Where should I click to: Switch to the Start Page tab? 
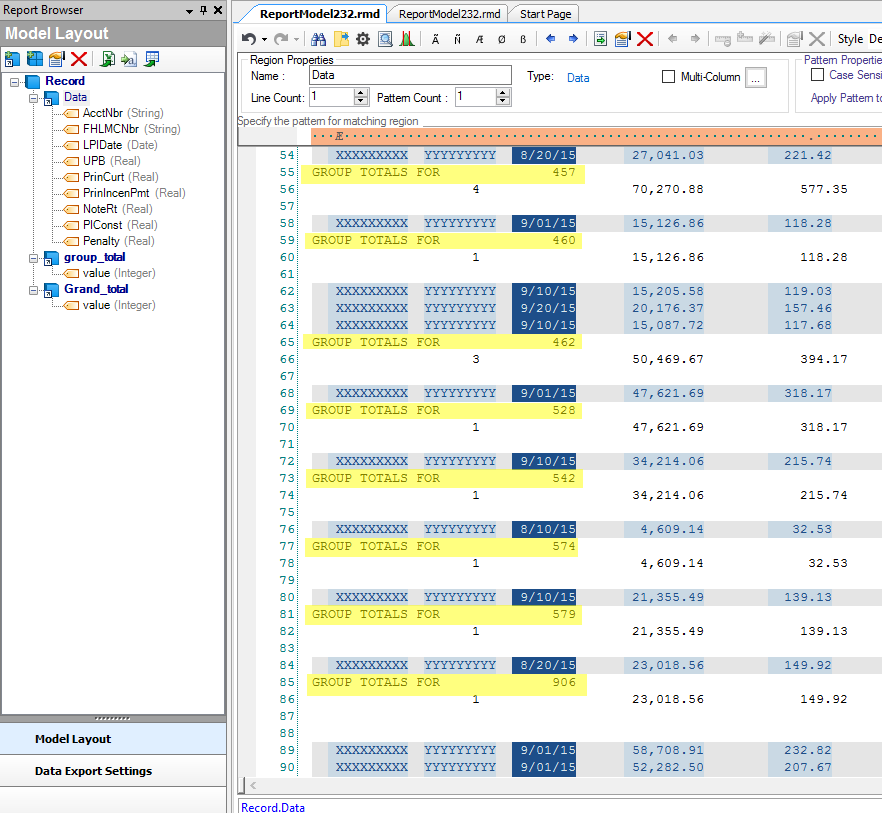[x=547, y=14]
